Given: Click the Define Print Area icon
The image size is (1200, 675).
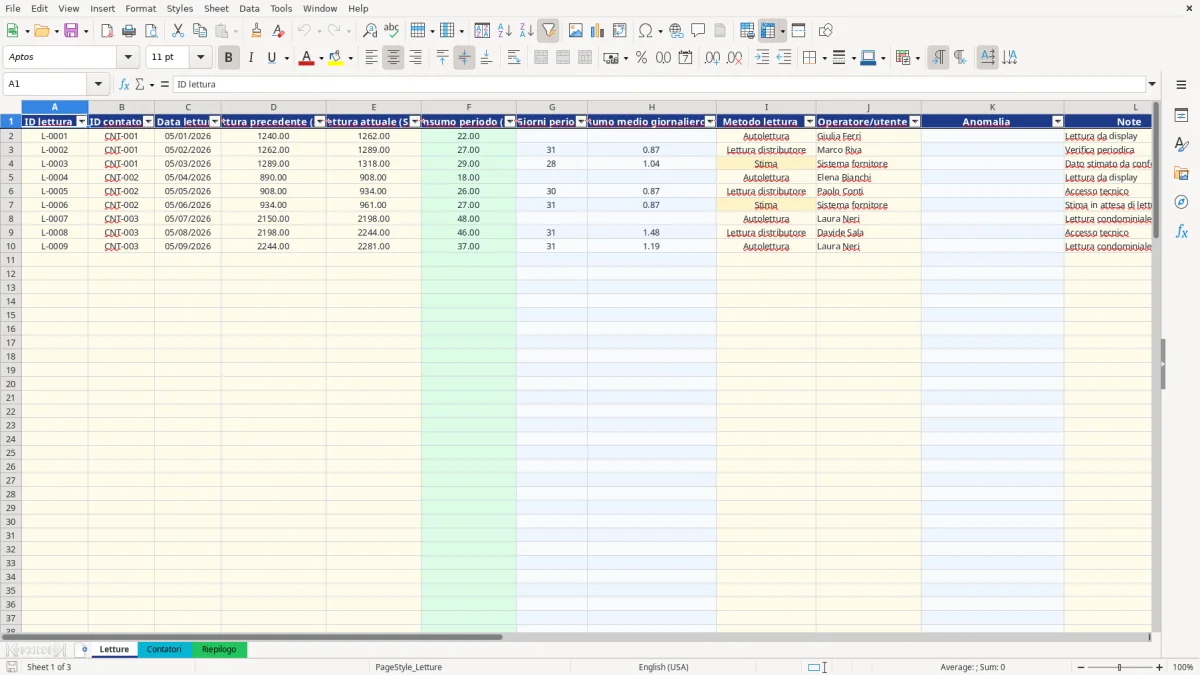Looking at the screenshot, I should (747, 31).
